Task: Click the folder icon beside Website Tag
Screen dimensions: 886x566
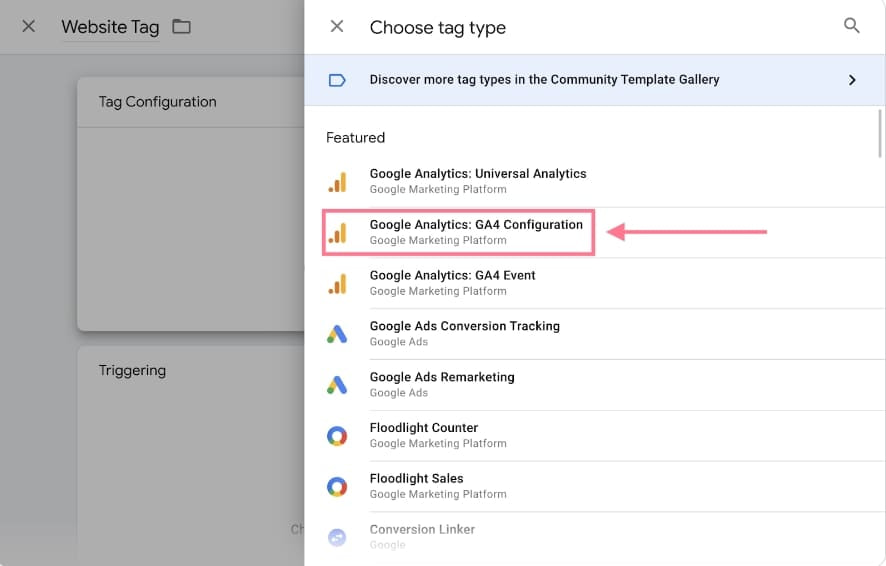Action: click(181, 27)
